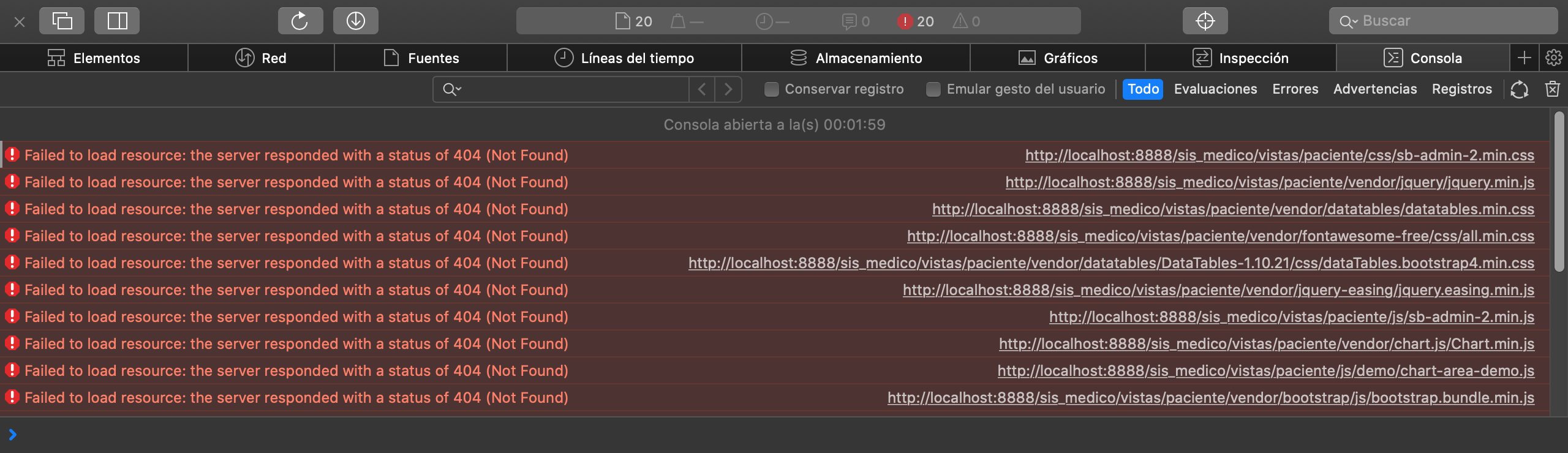Add a new tab with plus icon
The image size is (1568, 453).
[1525, 58]
